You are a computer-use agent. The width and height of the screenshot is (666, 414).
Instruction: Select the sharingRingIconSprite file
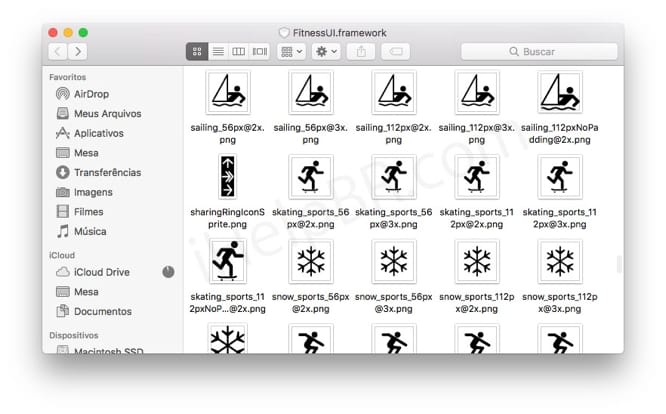227,177
